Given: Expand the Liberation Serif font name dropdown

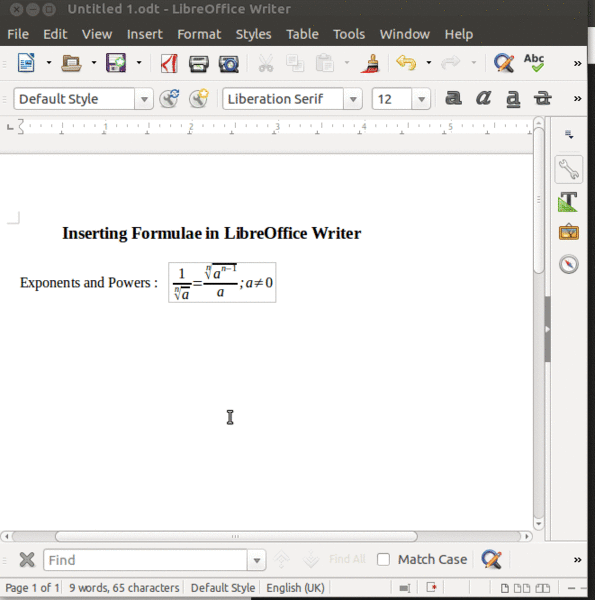Looking at the screenshot, I should click(353, 99).
